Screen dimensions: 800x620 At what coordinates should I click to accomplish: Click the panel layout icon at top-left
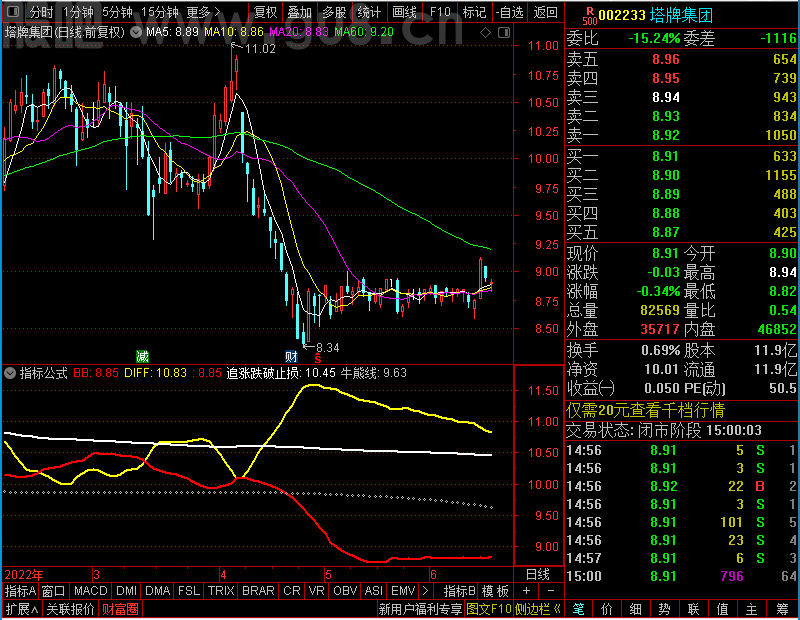[x=13, y=11]
